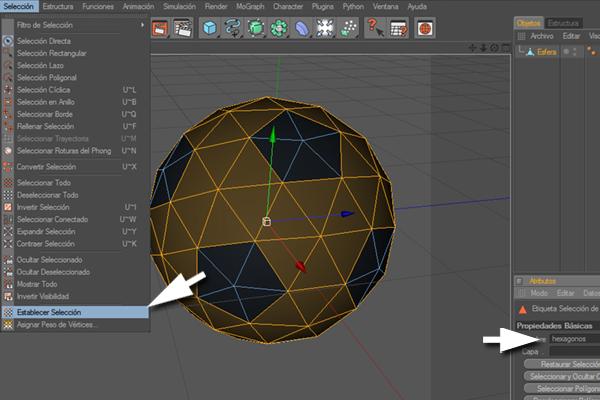
Task: Select the spline drawing tool icon
Action: (x=232, y=28)
